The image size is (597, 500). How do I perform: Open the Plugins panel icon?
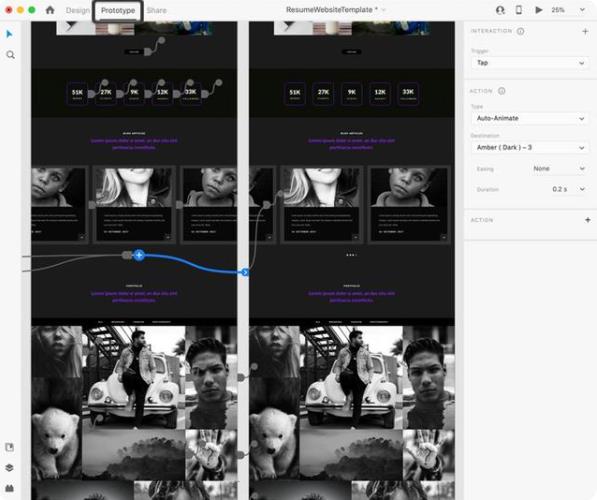click(x=10, y=488)
